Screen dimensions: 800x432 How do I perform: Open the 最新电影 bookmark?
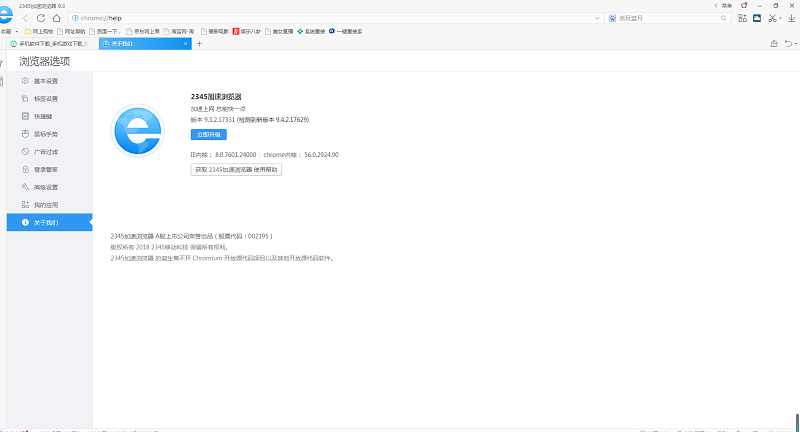click(x=215, y=32)
